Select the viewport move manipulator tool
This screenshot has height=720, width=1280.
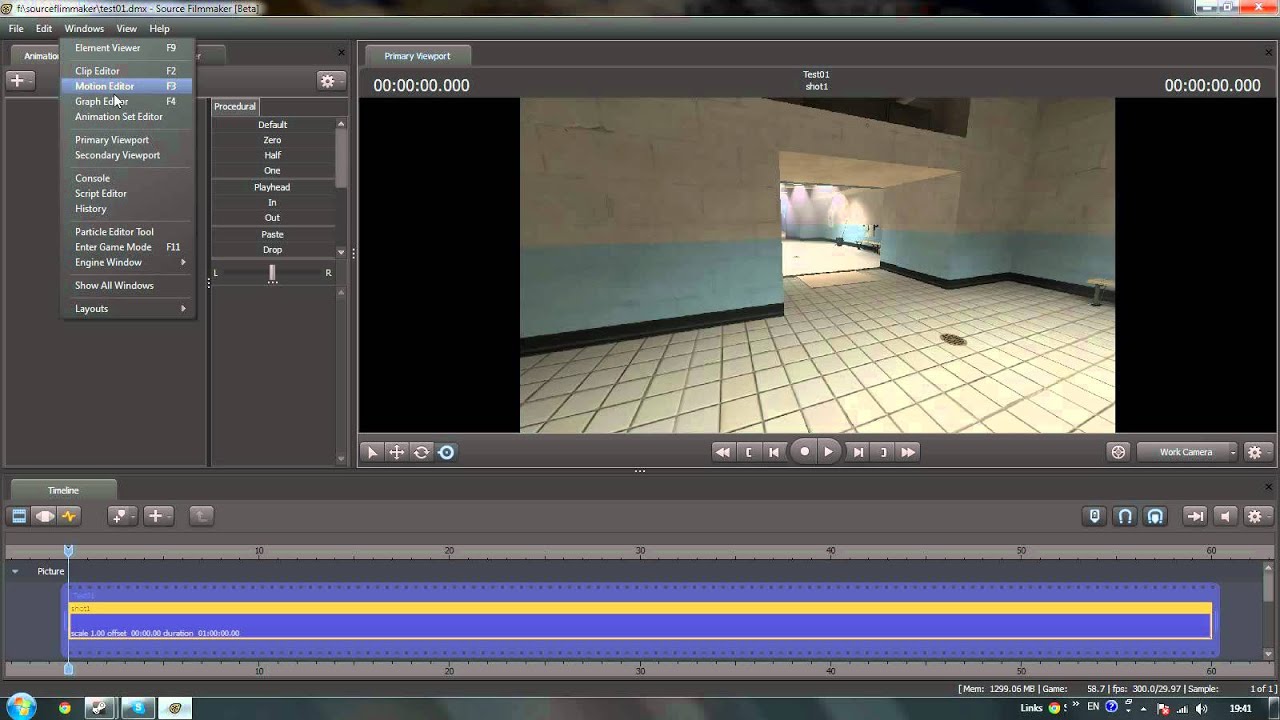pos(397,452)
